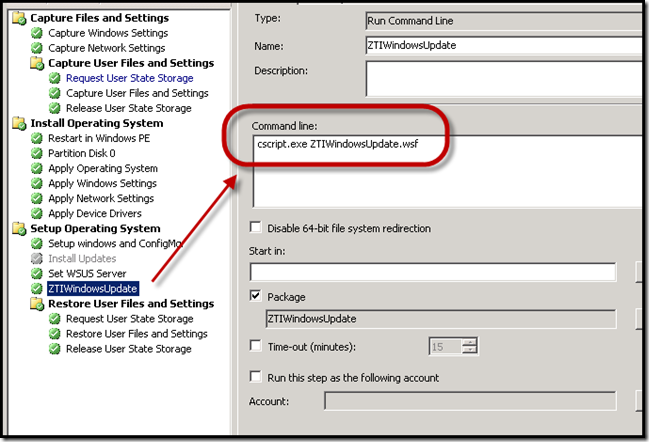Click the Install Operating System folder icon
Image resolution: width=649 pixels, height=442 pixels.
(x=19, y=123)
